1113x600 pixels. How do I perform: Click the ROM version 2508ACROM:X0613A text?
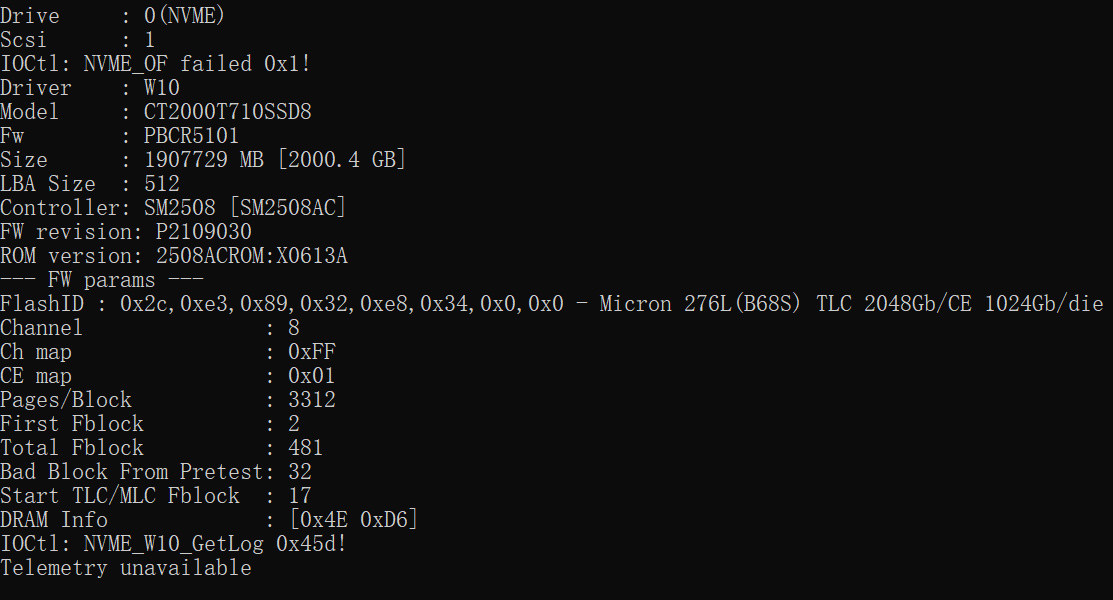251,256
